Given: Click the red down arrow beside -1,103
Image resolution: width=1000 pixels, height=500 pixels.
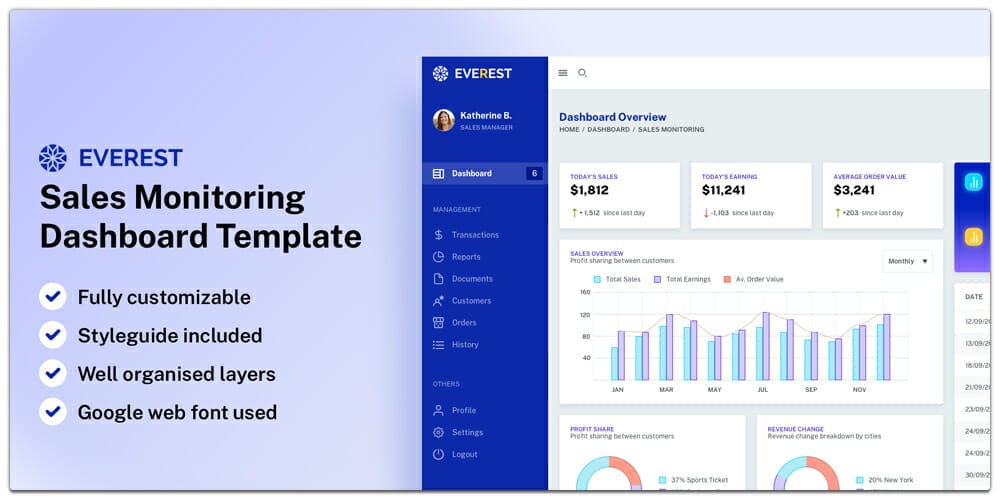Looking at the screenshot, I should pyautogui.click(x=706, y=213).
